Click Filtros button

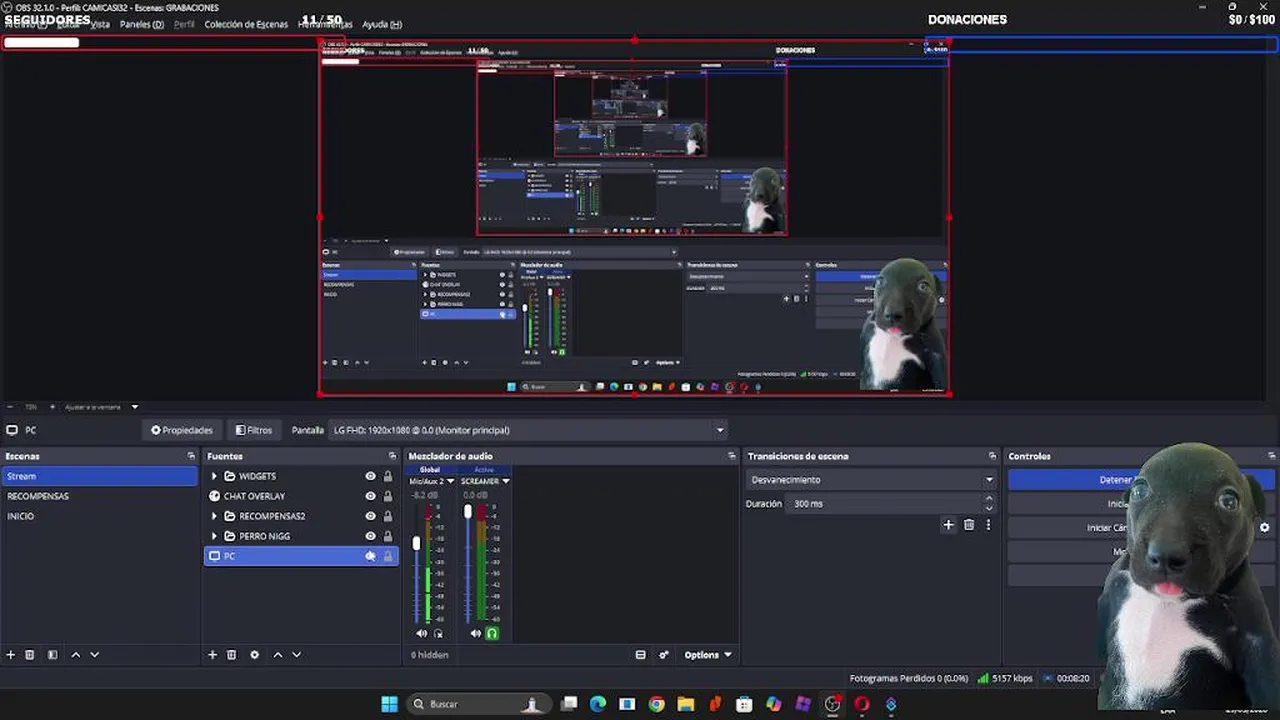(254, 430)
